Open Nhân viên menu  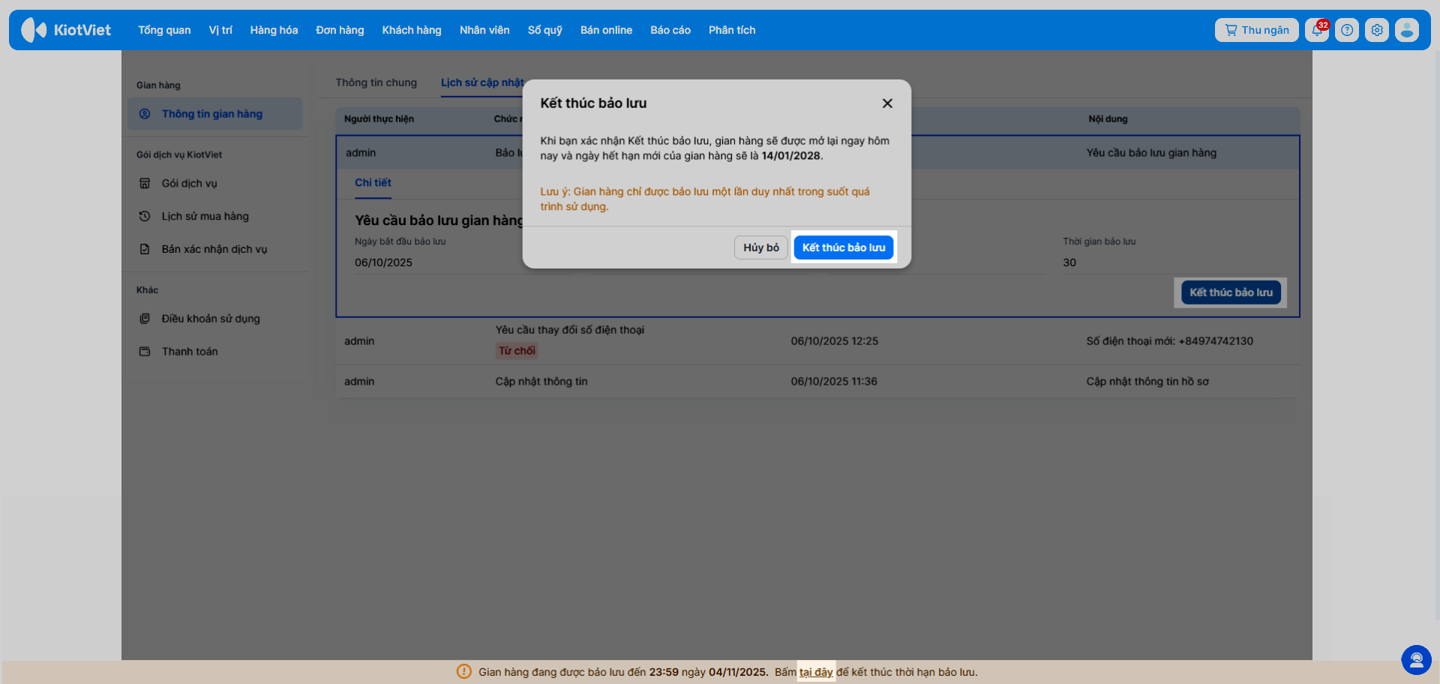[x=484, y=30]
